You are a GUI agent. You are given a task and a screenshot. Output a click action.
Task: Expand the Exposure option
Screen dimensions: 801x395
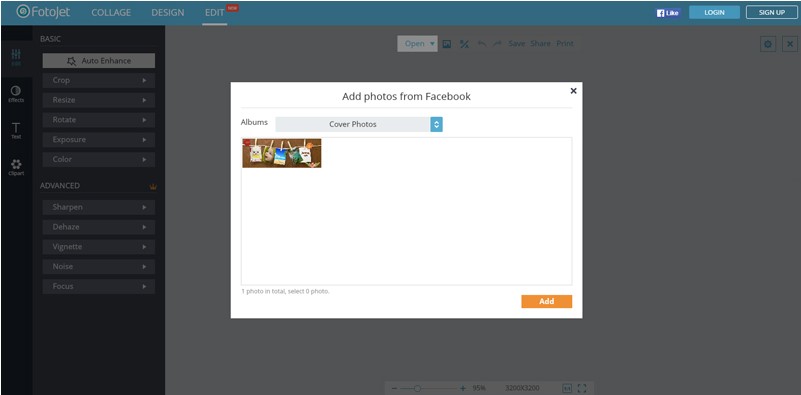coord(99,140)
